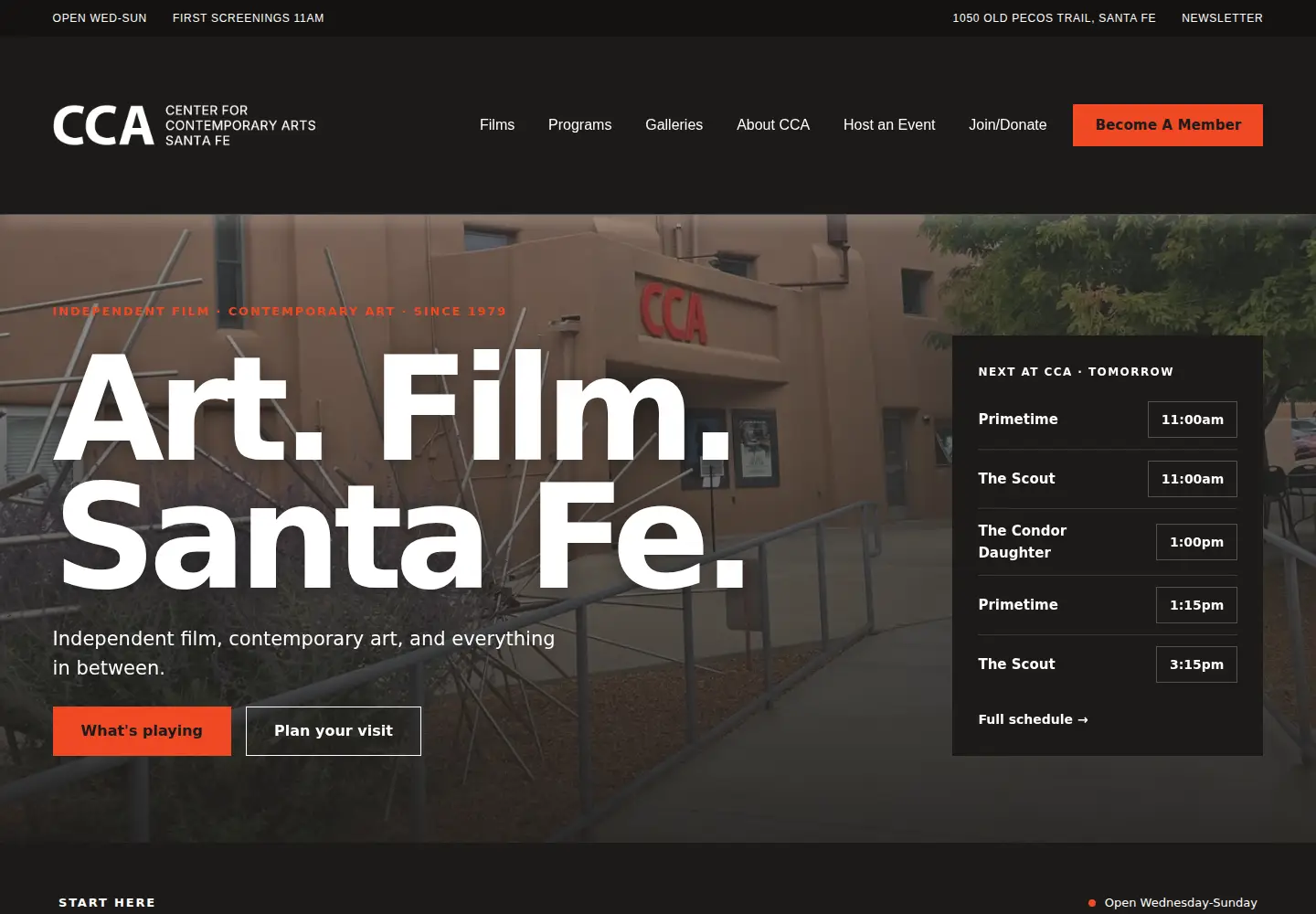The height and width of the screenshot is (914, 1316).
Task: Open the Films menu item
Action: [x=497, y=125]
